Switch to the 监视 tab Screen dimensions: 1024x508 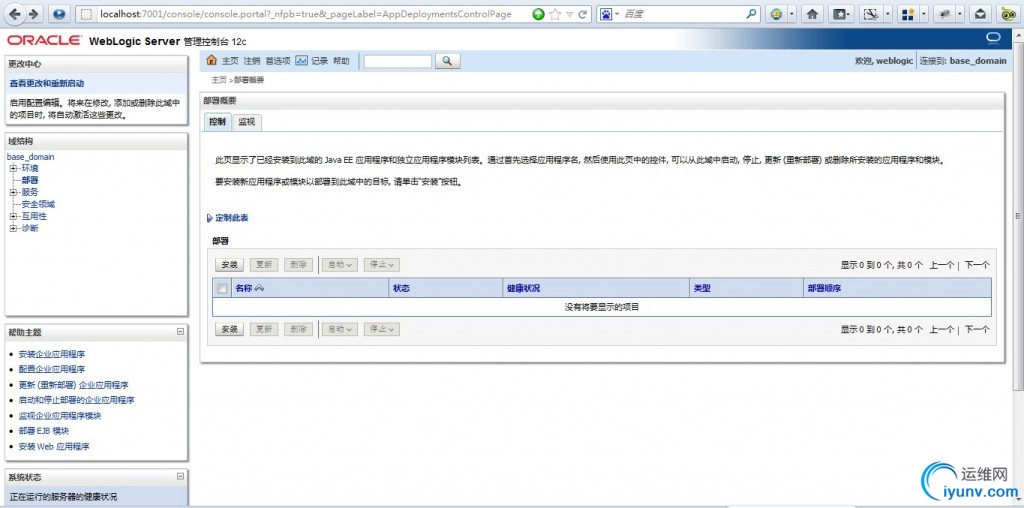[x=247, y=122]
